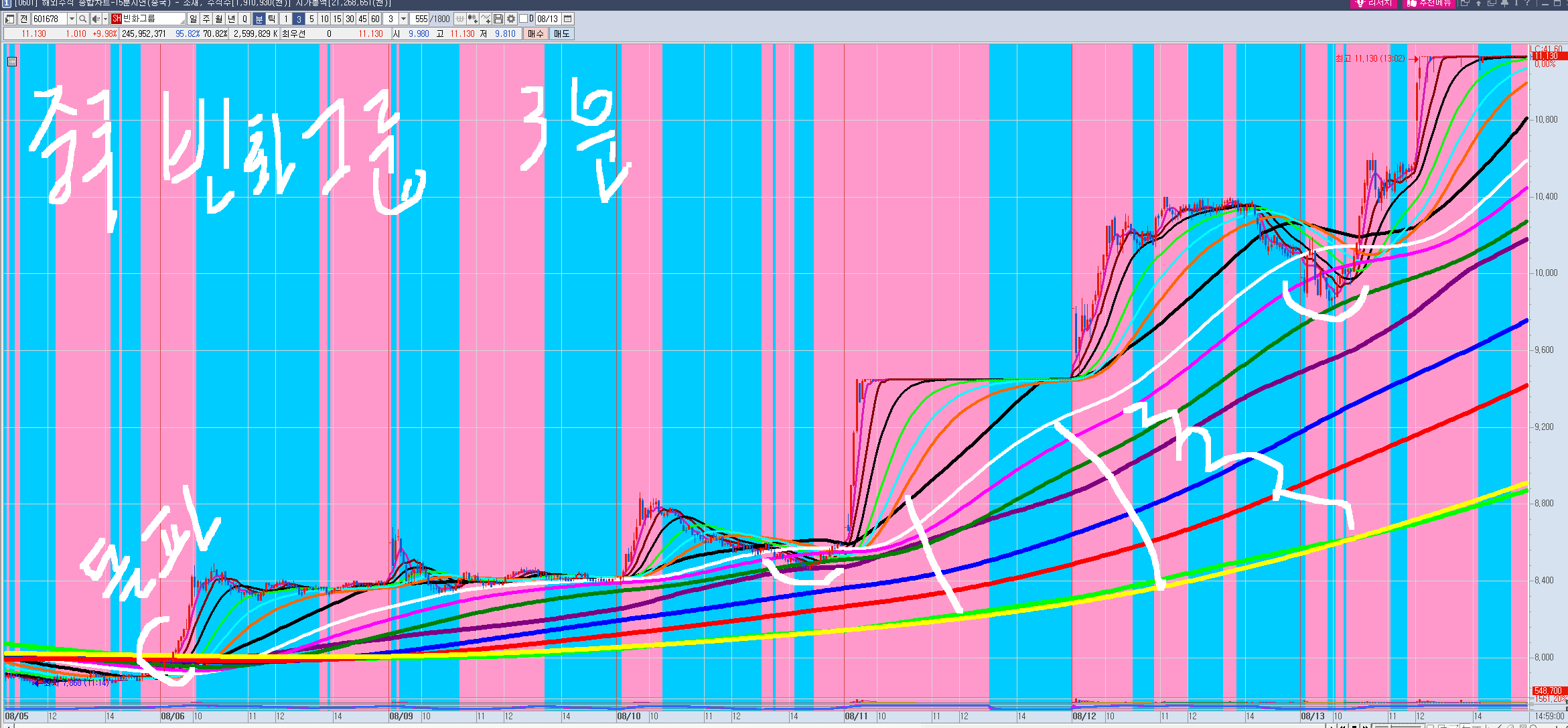Screen dimensions: 1568x728
Task: Click the won currency conversion icon
Action: click(460, 19)
